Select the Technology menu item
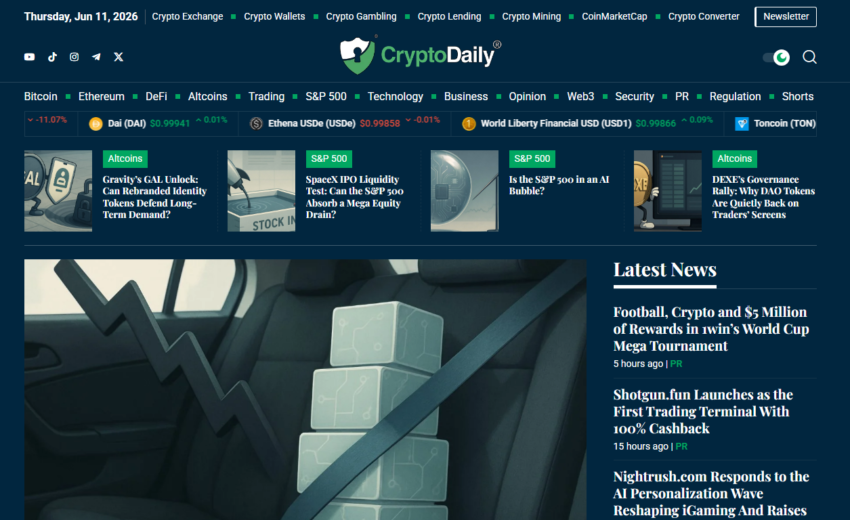Viewport: 850px width, 520px height. click(395, 97)
